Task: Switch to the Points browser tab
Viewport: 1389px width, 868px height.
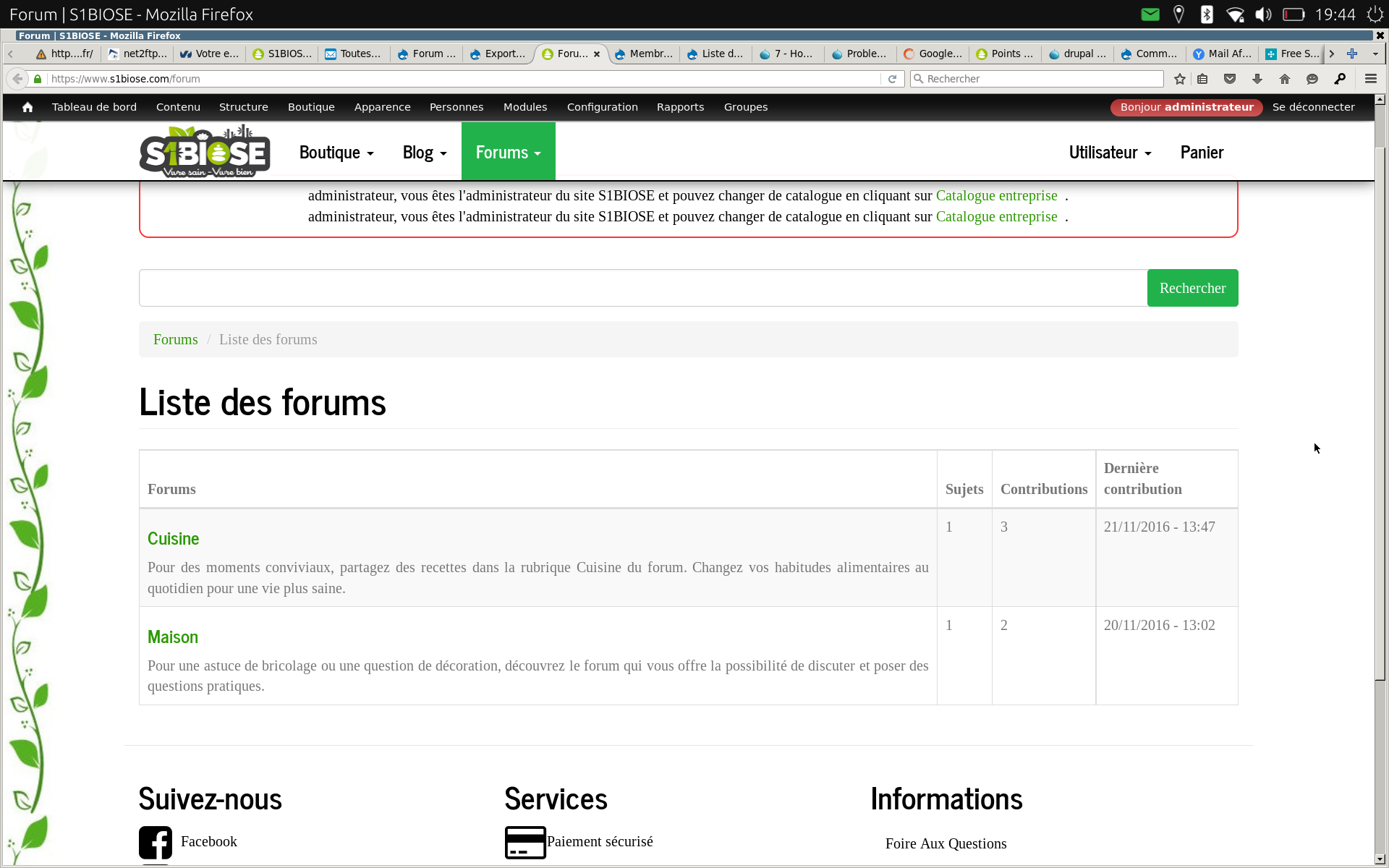Action: 1006,54
